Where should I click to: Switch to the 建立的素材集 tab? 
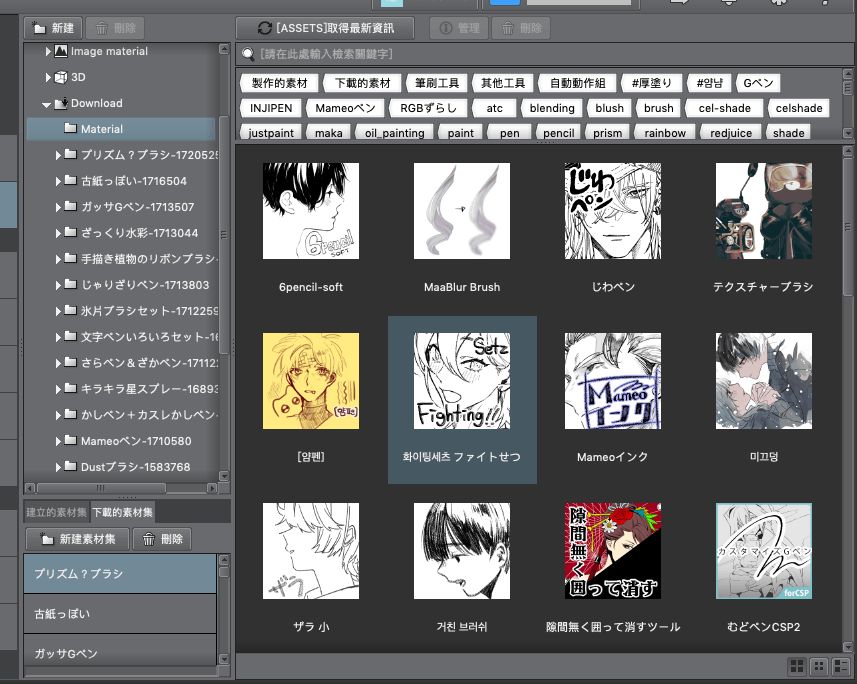(56, 512)
